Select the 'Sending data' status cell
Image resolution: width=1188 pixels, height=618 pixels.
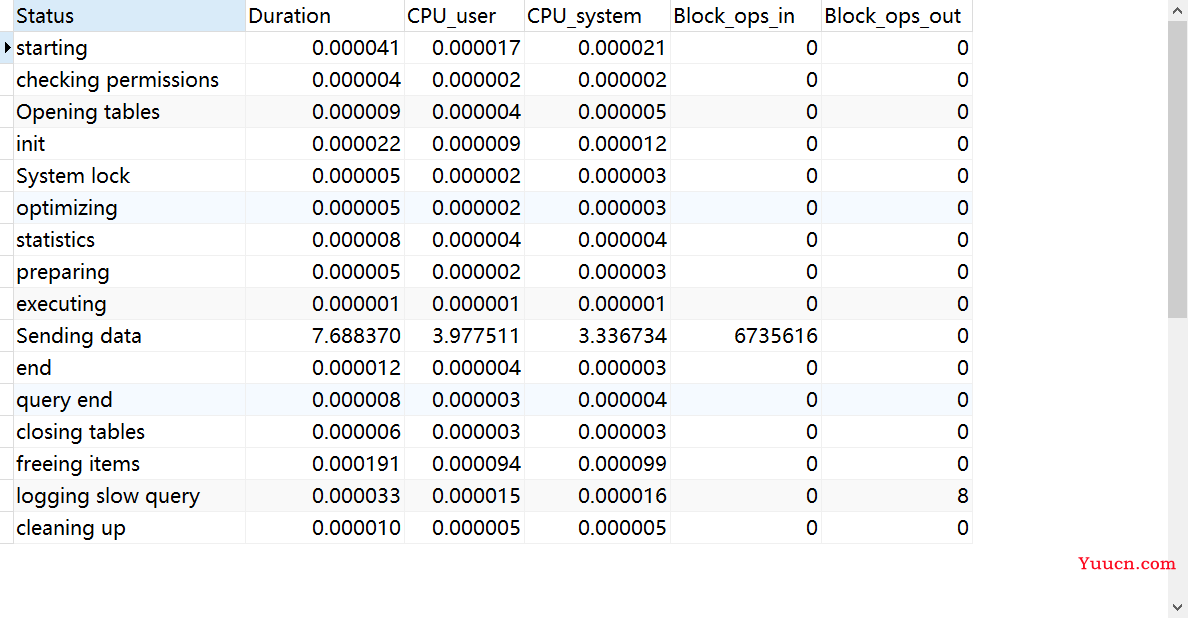(x=130, y=336)
